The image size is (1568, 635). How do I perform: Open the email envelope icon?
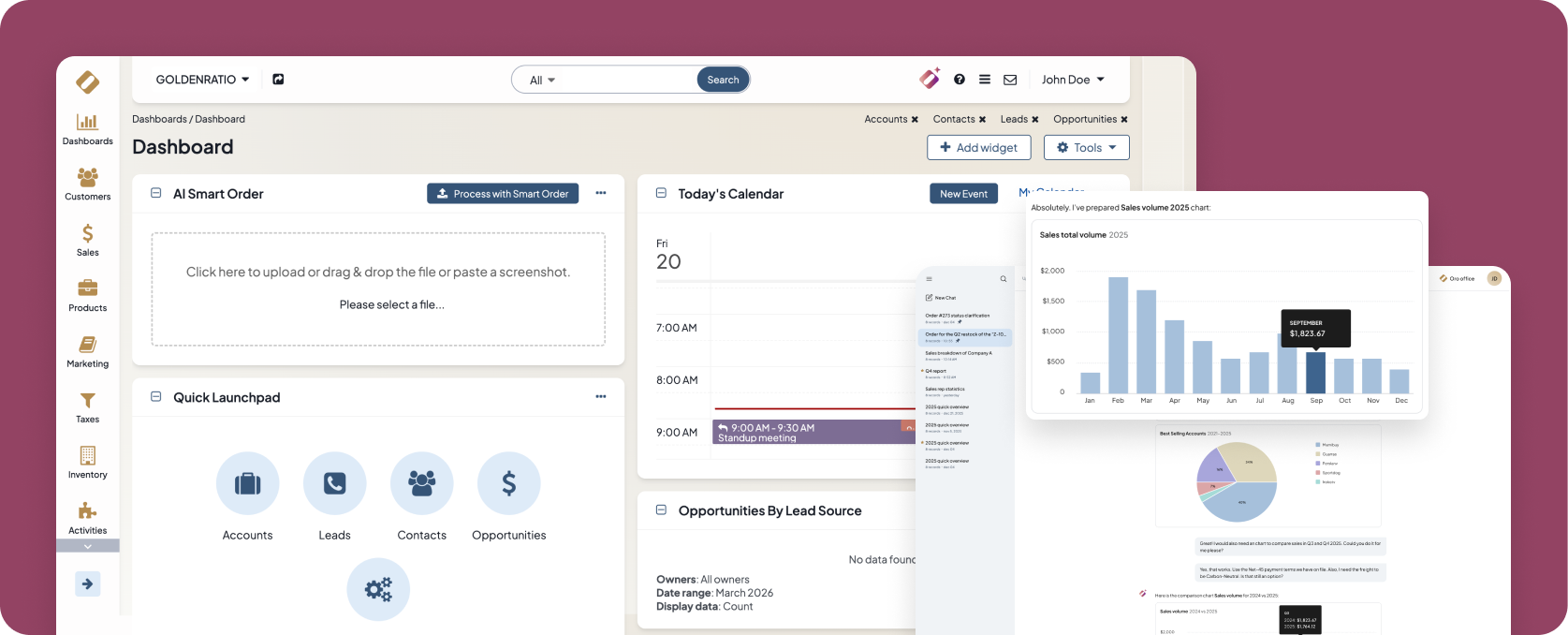click(1010, 80)
